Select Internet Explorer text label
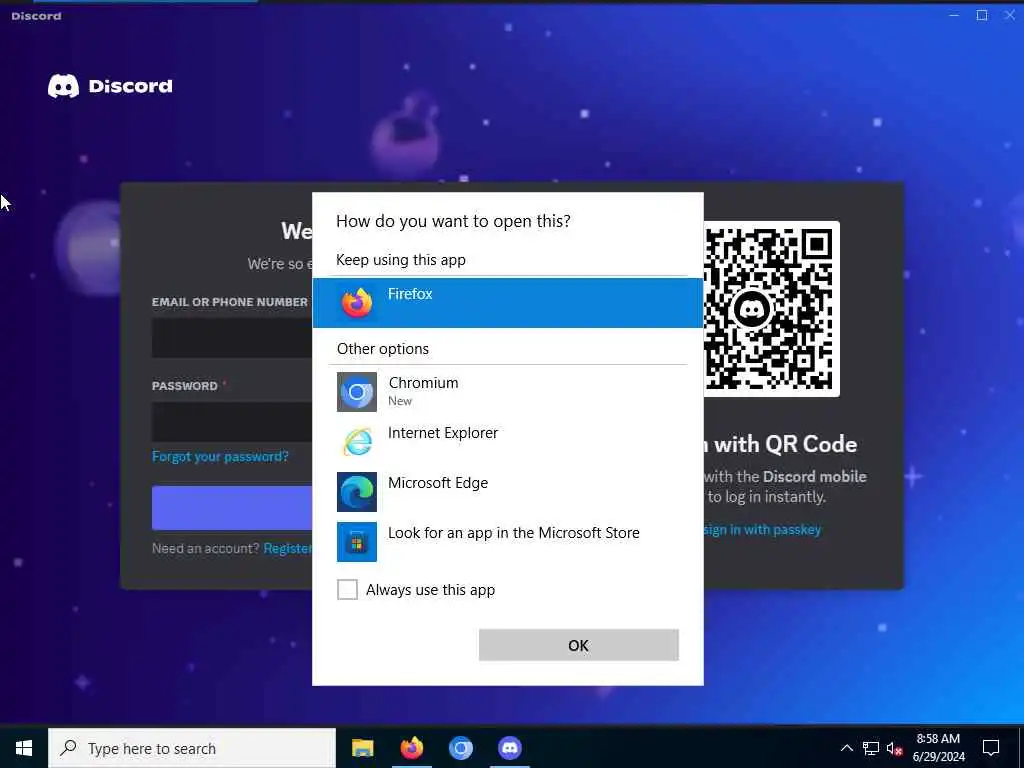1024x768 pixels. tap(443, 433)
